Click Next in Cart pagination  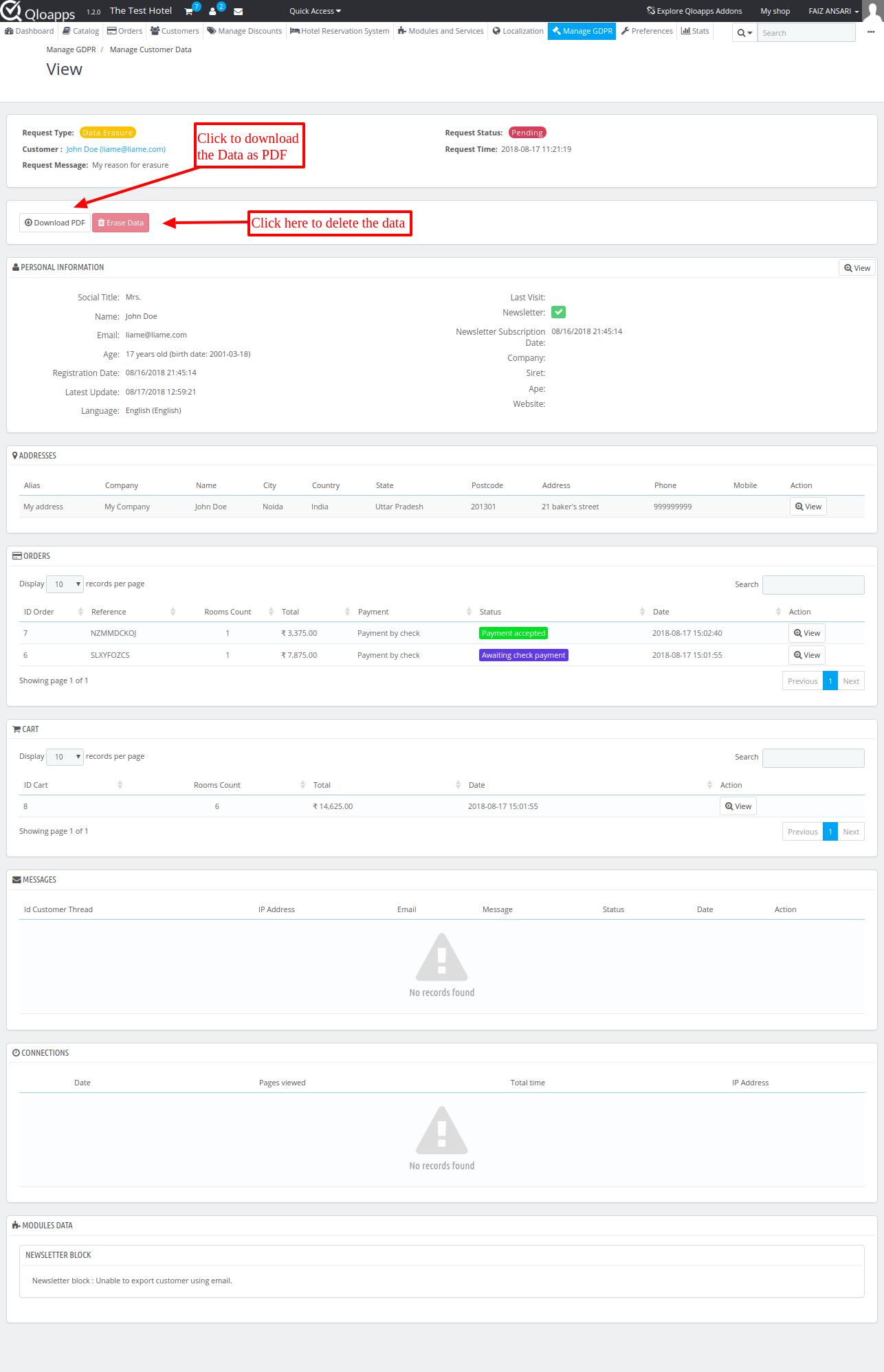click(851, 832)
